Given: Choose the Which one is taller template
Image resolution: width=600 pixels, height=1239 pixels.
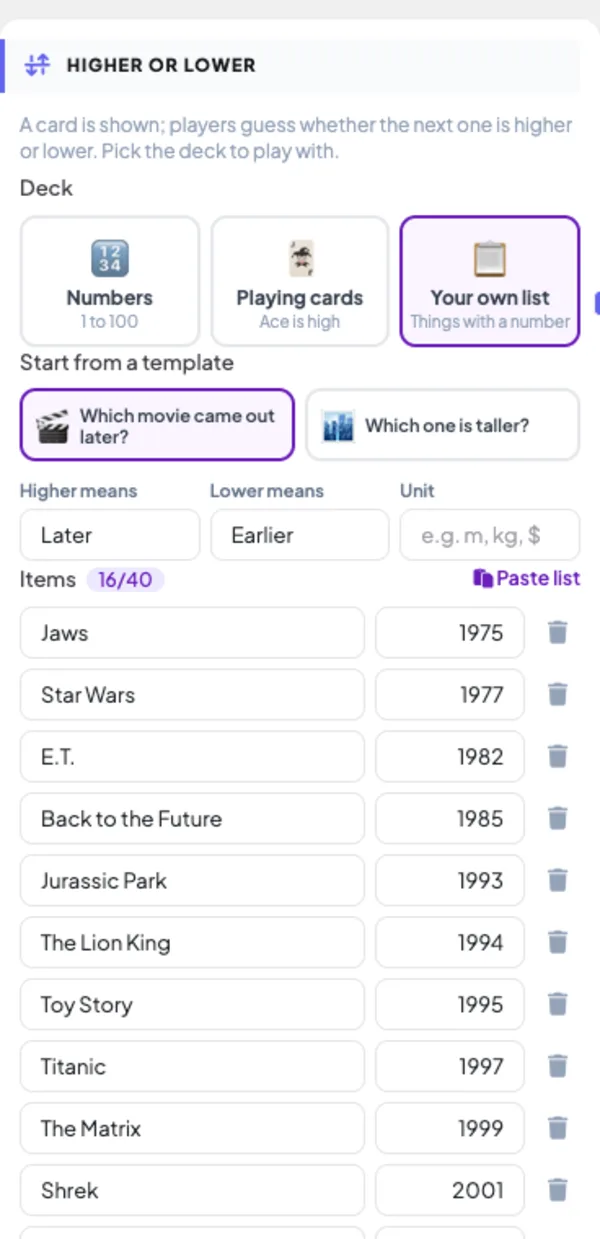Looking at the screenshot, I should 442,425.
